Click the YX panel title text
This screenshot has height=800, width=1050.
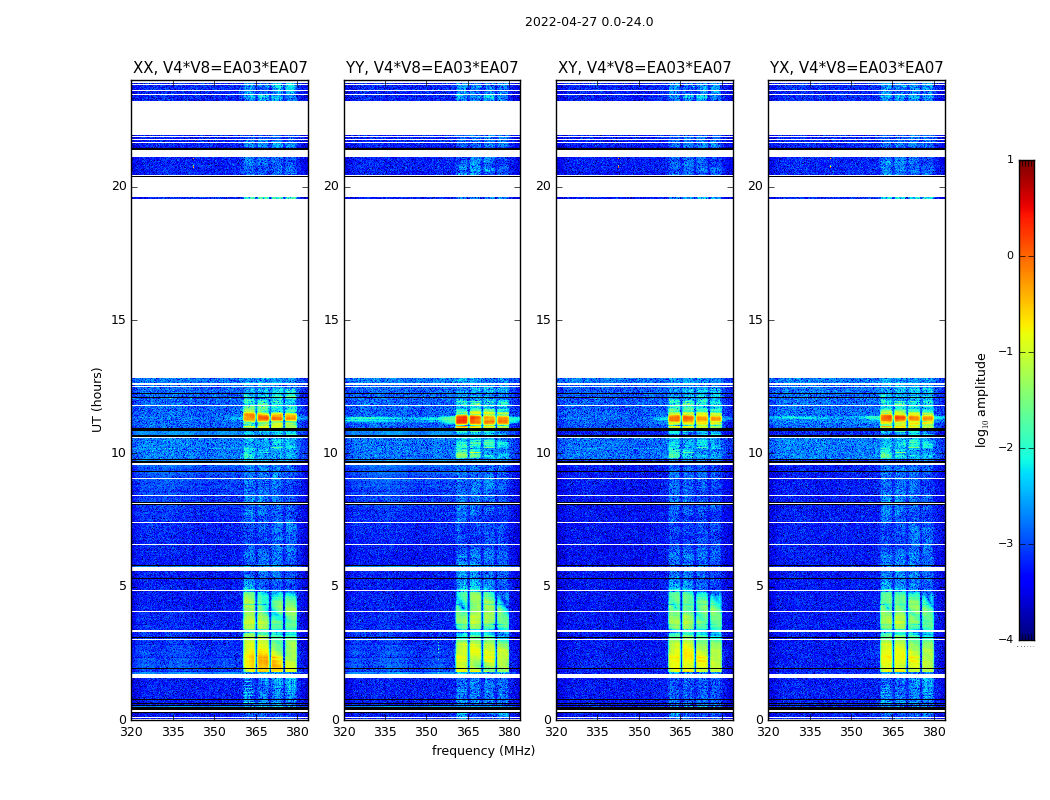click(x=856, y=68)
